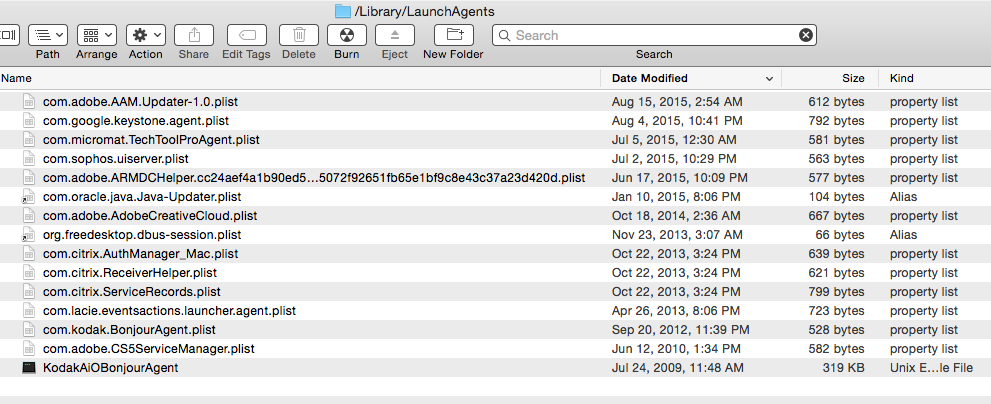Click the 319 KB size value
Viewport: 991px width, 404px height.
(x=843, y=367)
